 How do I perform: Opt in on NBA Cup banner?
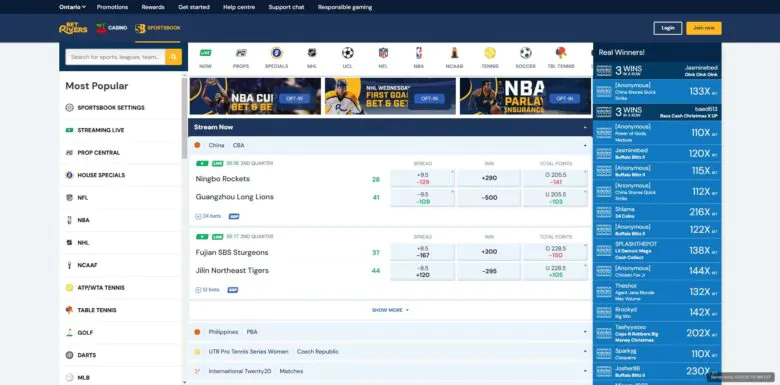[294, 98]
